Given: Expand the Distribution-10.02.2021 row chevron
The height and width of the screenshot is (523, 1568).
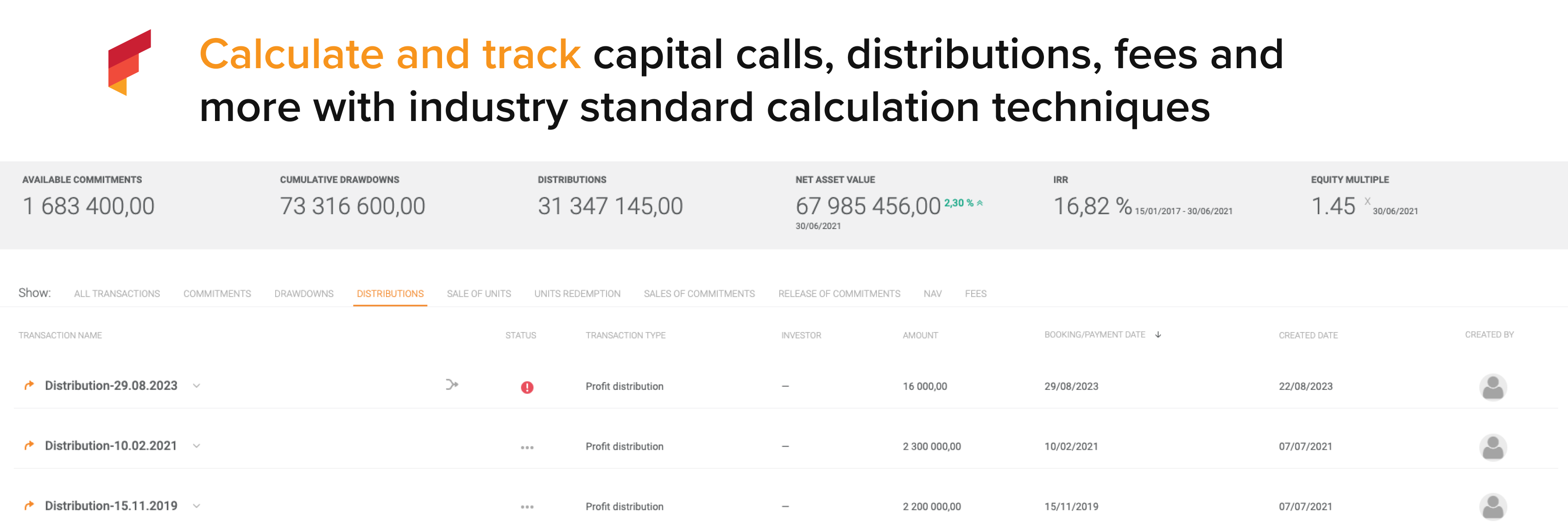Looking at the screenshot, I should click(x=196, y=446).
